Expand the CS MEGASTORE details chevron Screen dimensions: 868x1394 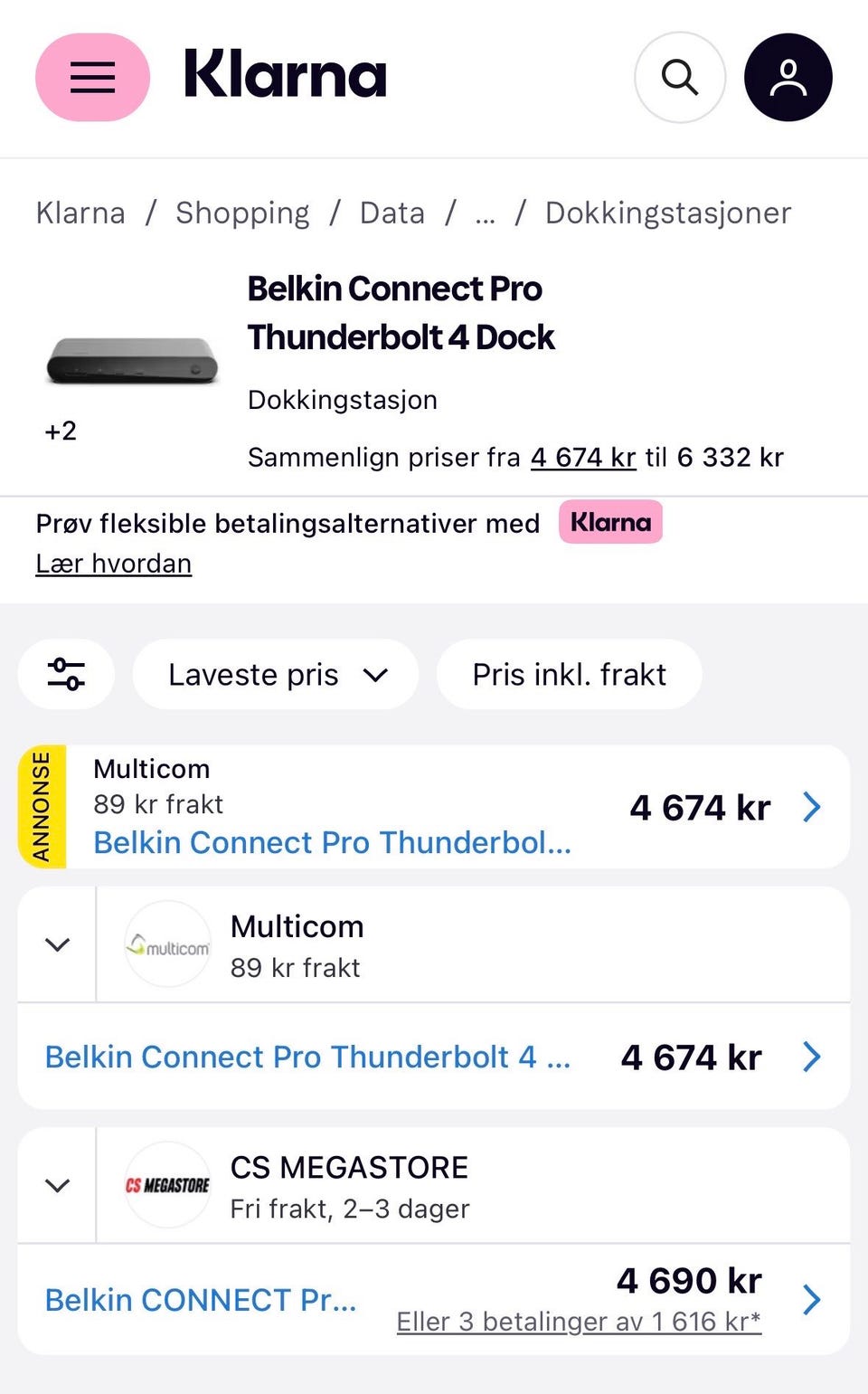[57, 1185]
